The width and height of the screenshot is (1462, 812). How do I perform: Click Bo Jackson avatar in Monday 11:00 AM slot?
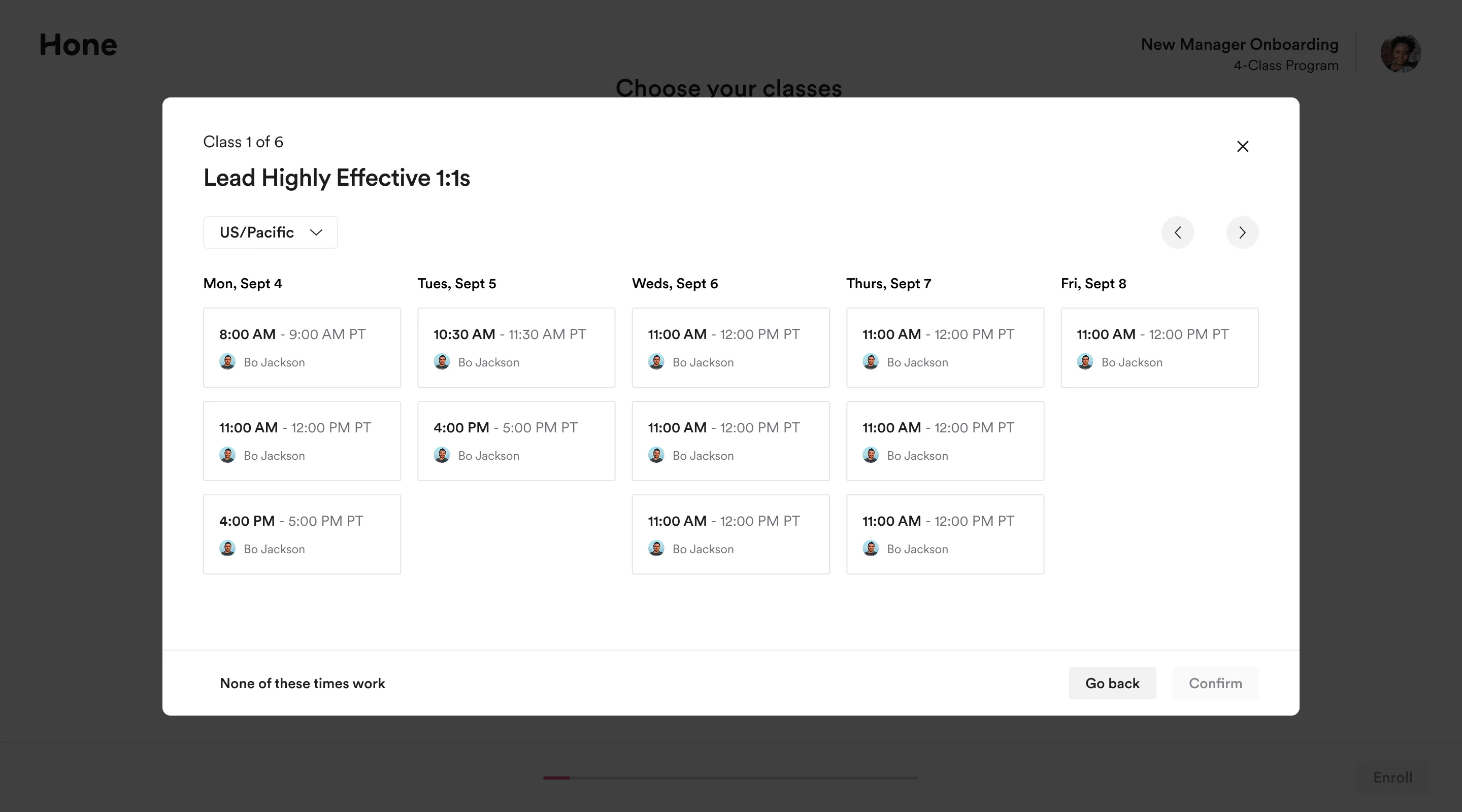[227, 455]
